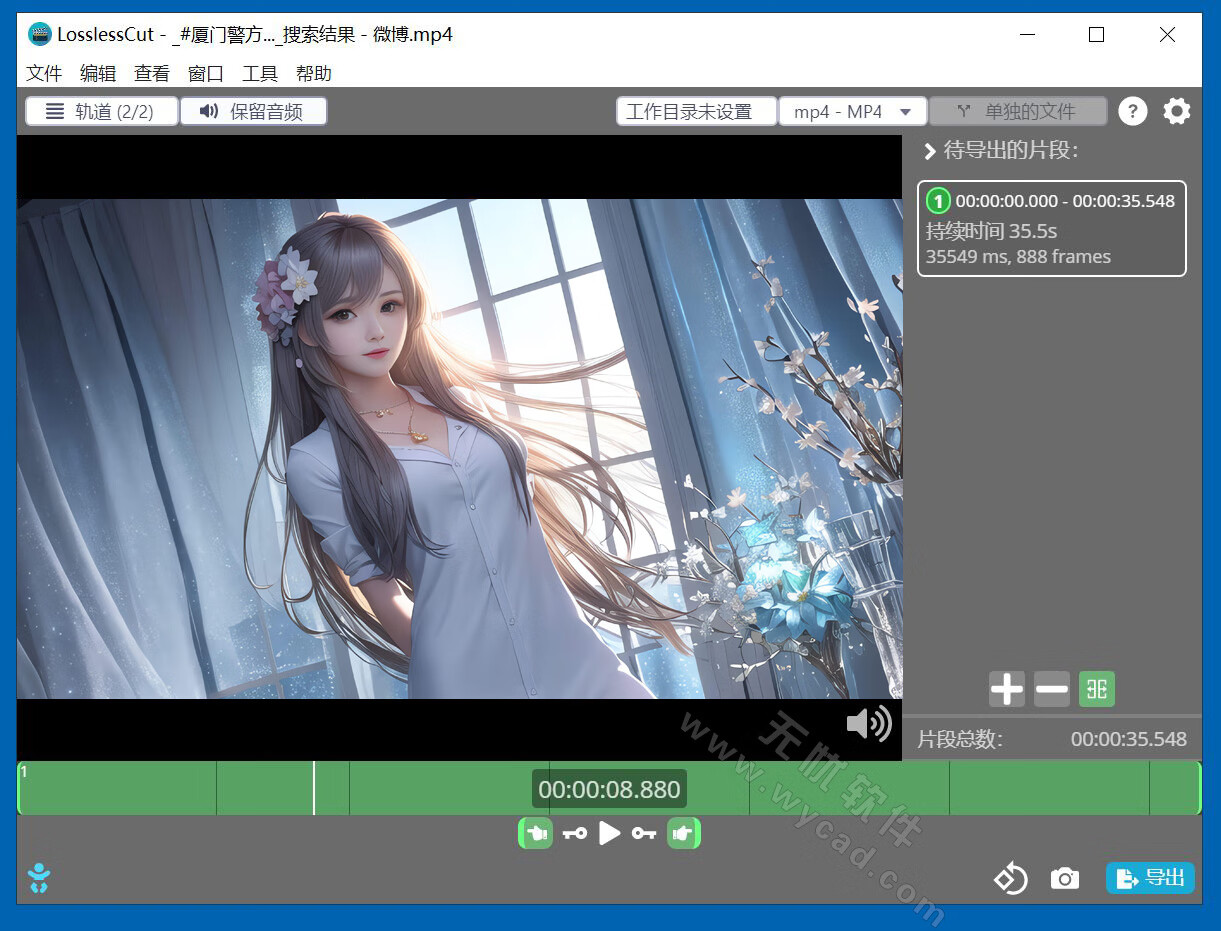The width and height of the screenshot is (1221, 931).
Task: Toggle simple mode with the baby icon
Action: [x=39, y=878]
